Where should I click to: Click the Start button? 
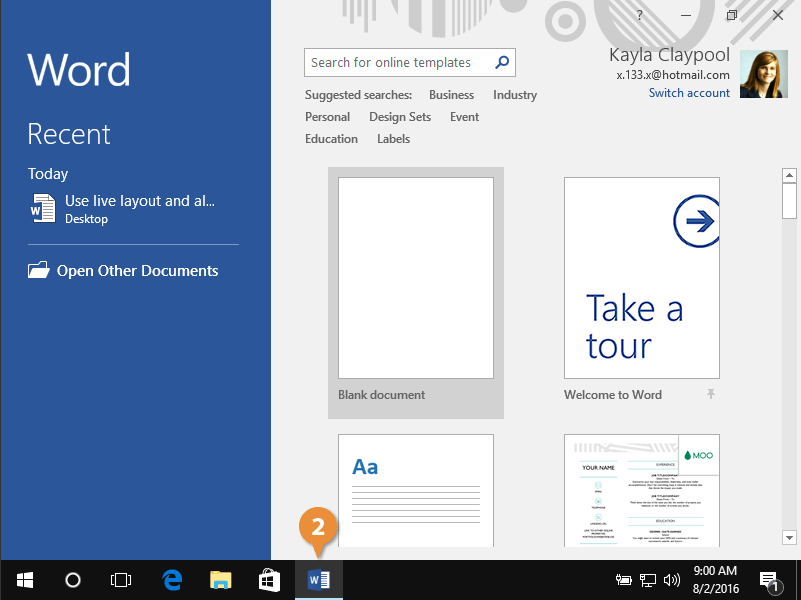coord(24,579)
